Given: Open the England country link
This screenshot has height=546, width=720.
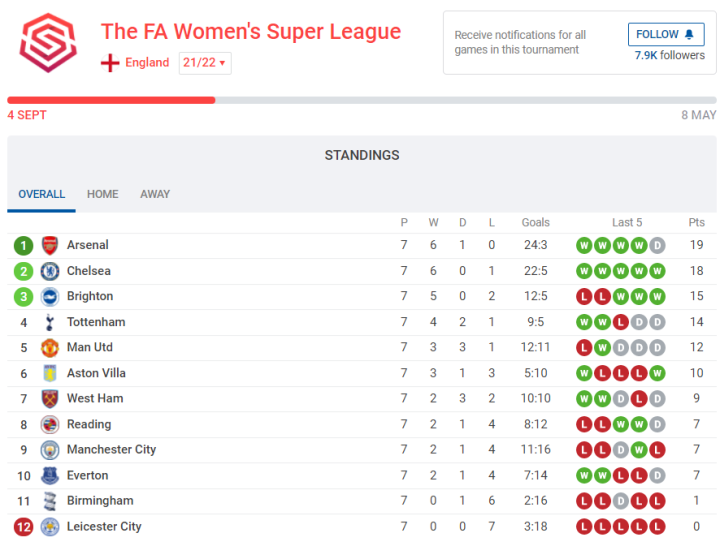Looking at the screenshot, I should 147,62.
